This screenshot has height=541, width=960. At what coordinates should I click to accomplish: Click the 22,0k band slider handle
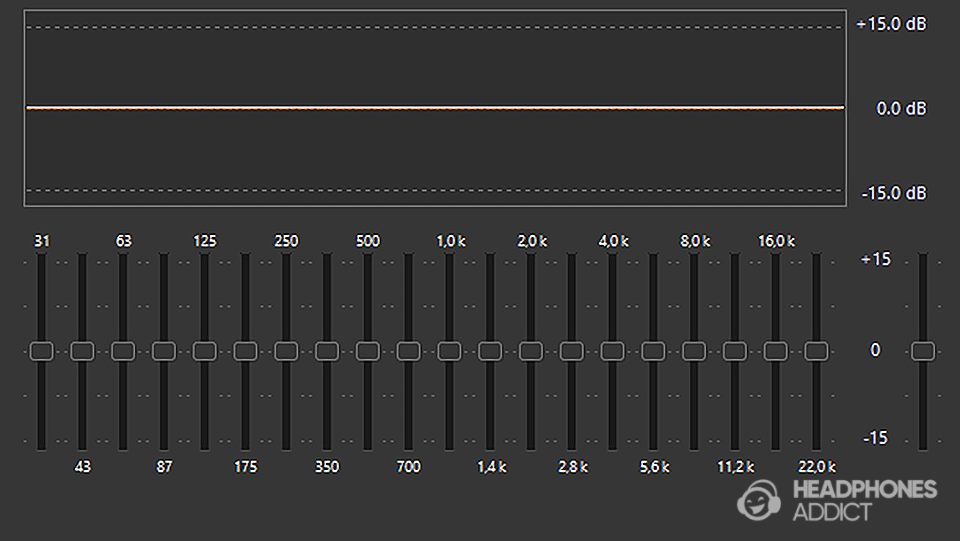[x=816, y=351]
